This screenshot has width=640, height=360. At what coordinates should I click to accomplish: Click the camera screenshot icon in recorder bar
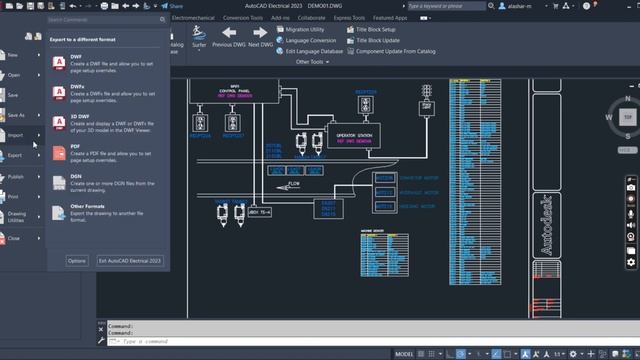(x=631, y=188)
